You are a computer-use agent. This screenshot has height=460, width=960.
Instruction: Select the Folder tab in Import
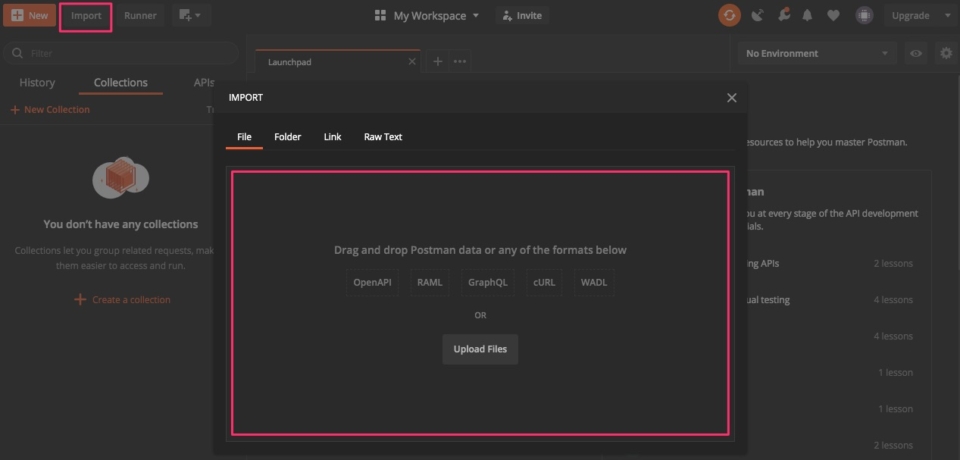pos(288,137)
